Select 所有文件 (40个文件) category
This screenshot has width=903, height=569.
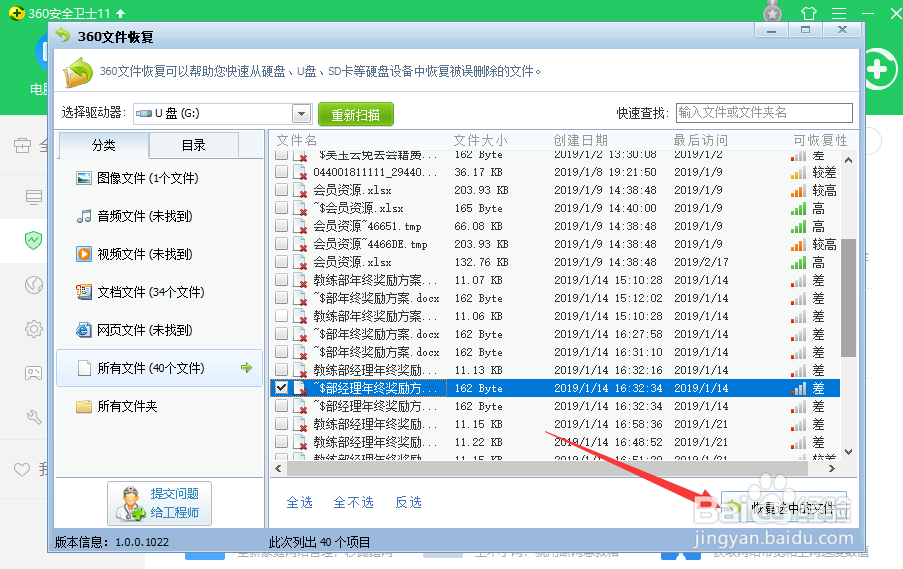159,368
